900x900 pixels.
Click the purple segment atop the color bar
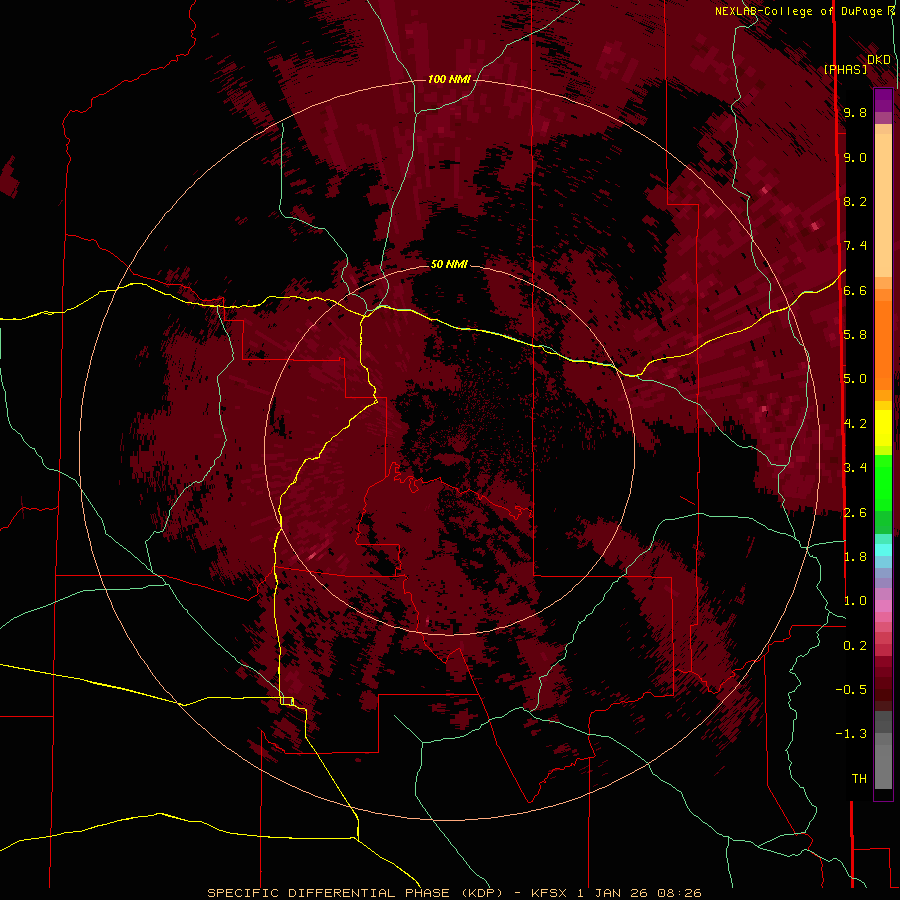pos(883,100)
